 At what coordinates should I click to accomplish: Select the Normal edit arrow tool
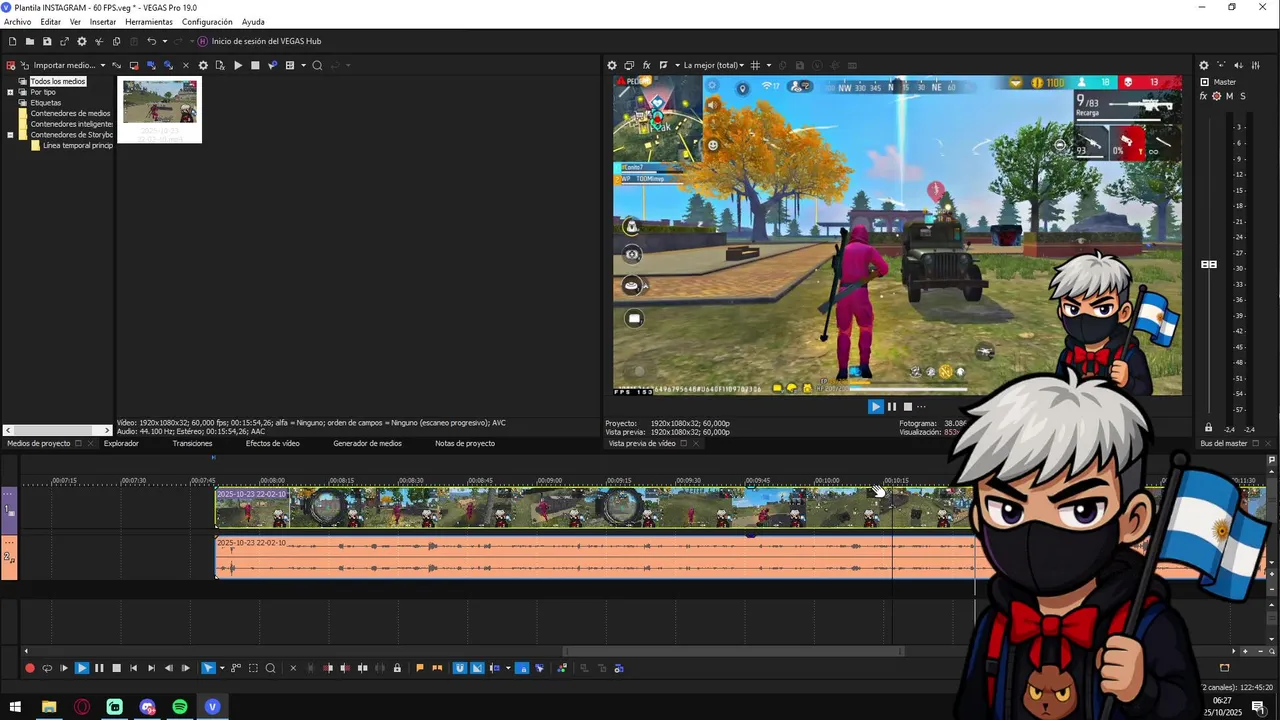click(208, 668)
